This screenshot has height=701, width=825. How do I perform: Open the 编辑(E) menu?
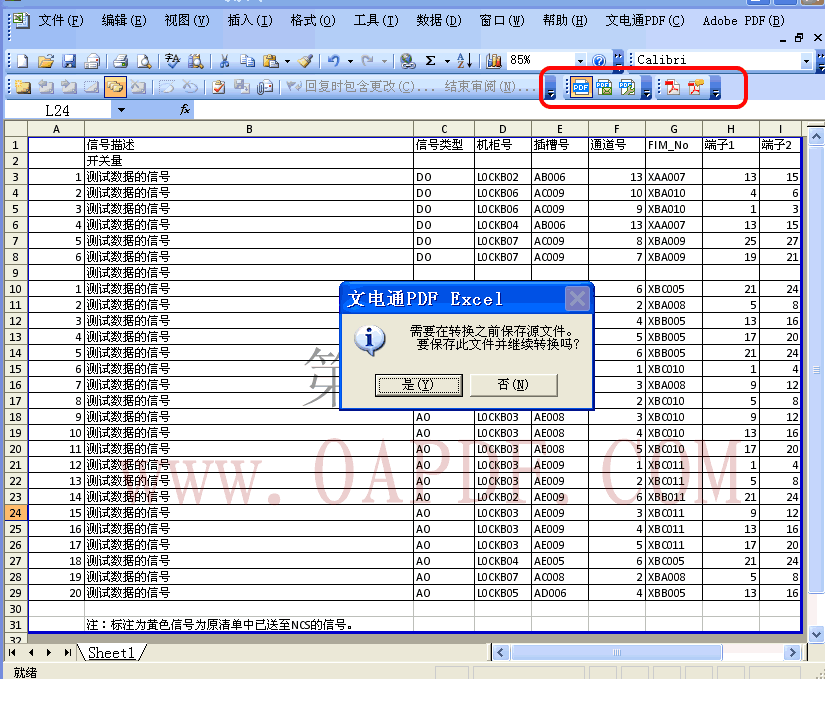pyautogui.click(x=124, y=21)
